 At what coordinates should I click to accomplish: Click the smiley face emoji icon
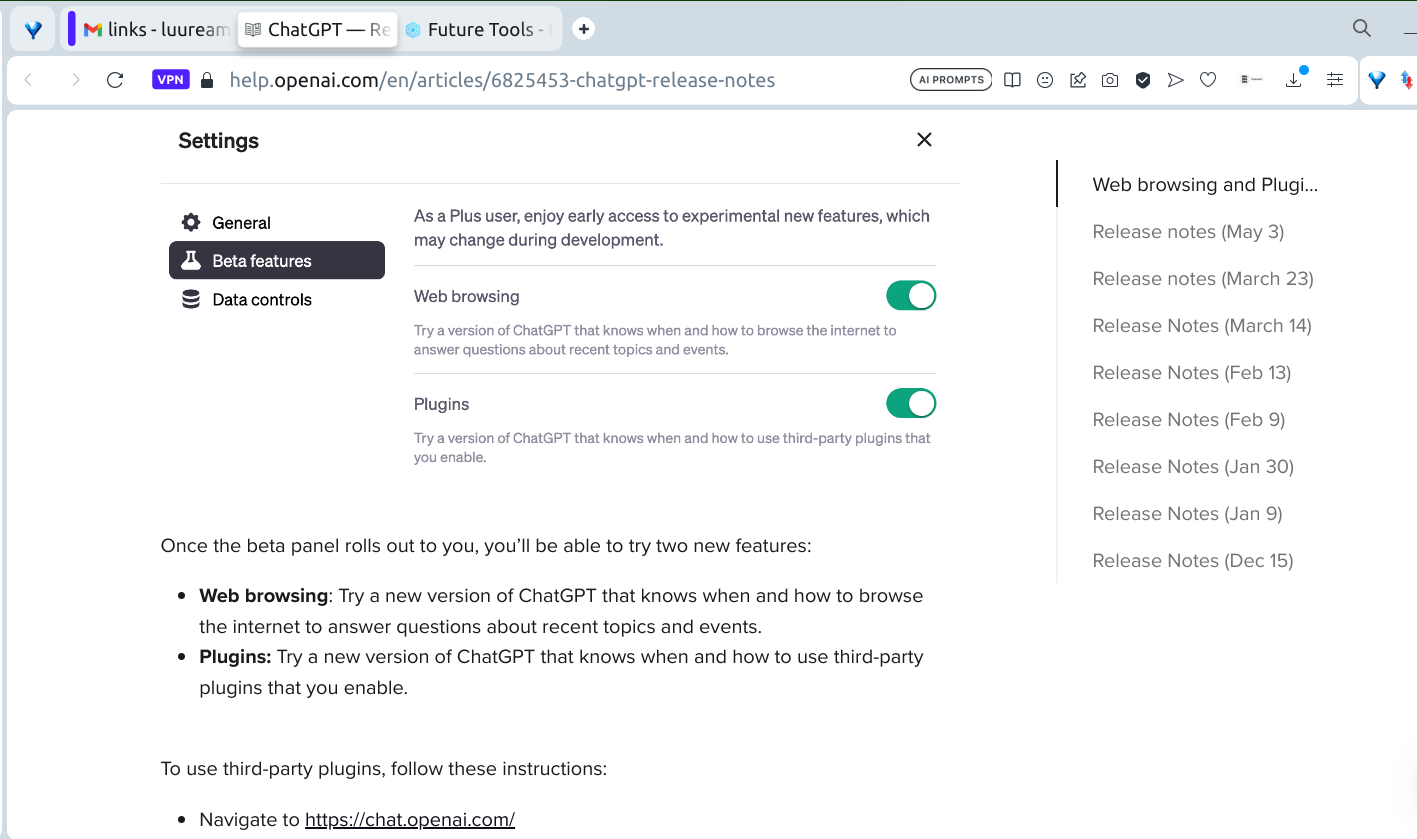click(1045, 80)
